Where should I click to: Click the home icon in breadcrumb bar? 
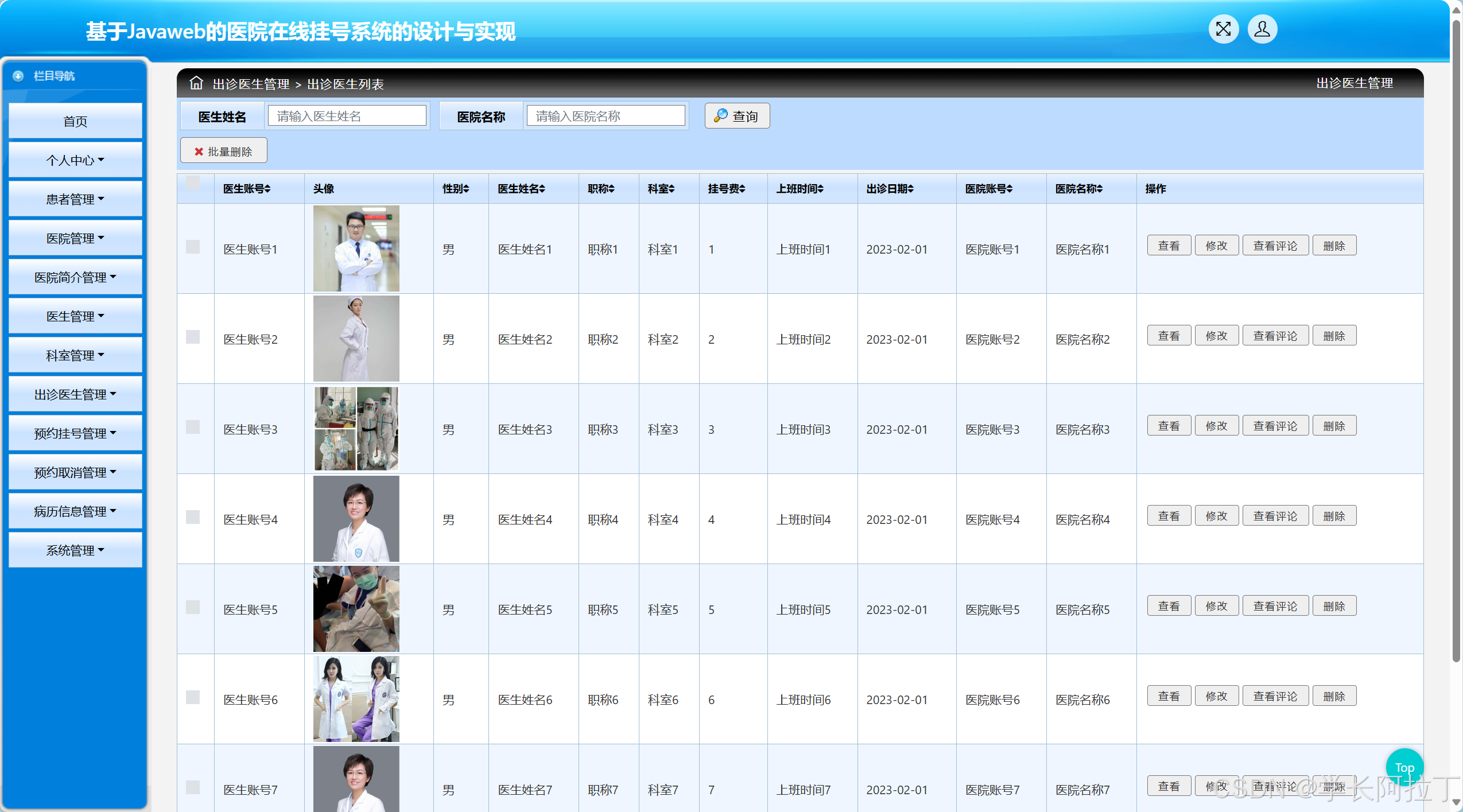point(196,83)
